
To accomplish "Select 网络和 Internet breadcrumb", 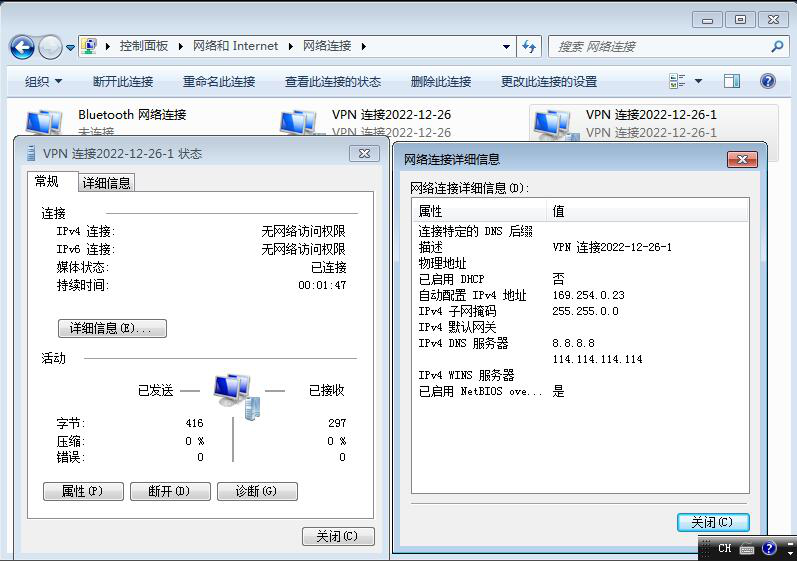I will click(x=235, y=46).
